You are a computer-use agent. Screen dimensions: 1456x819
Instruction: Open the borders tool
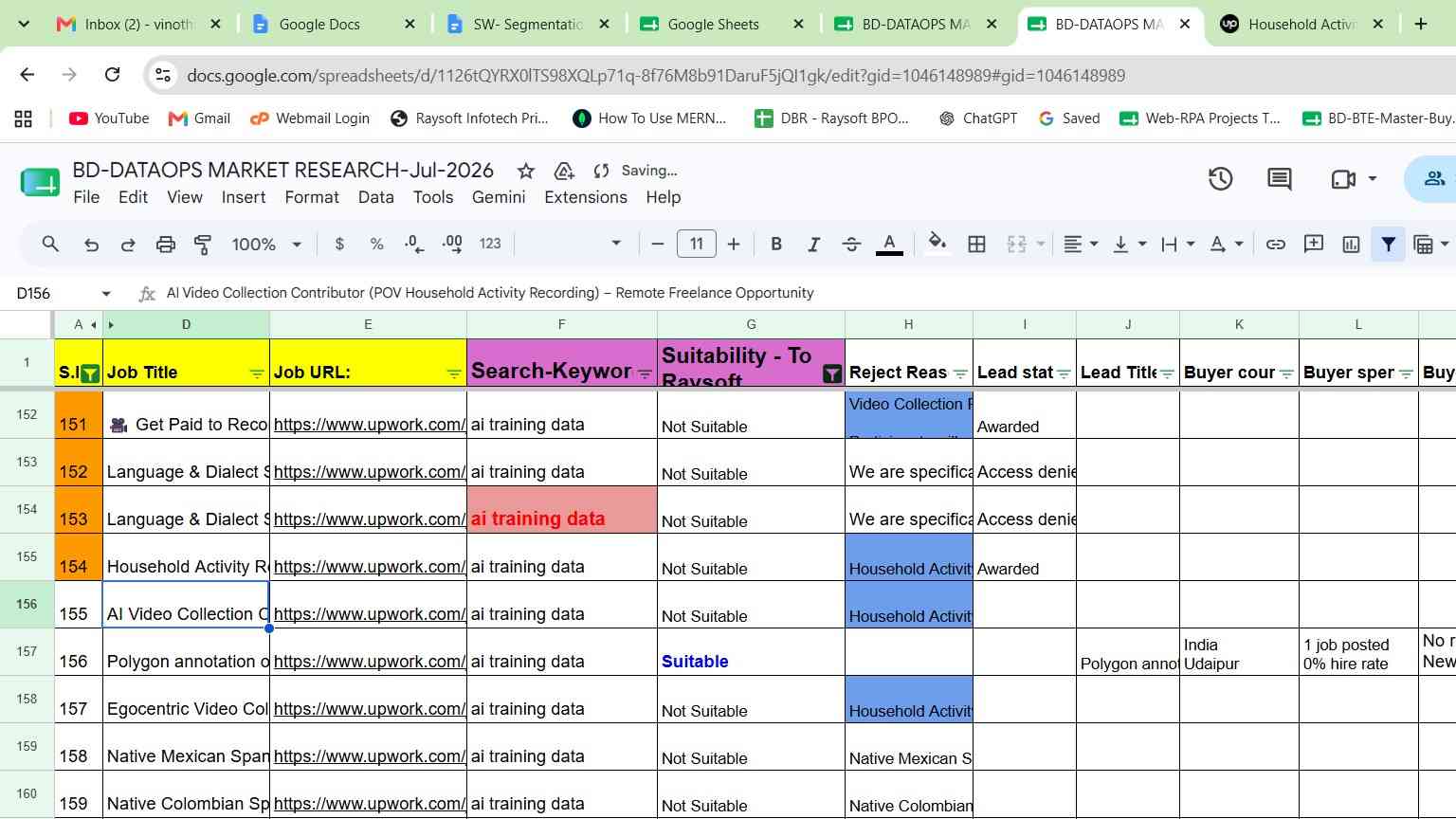976,245
